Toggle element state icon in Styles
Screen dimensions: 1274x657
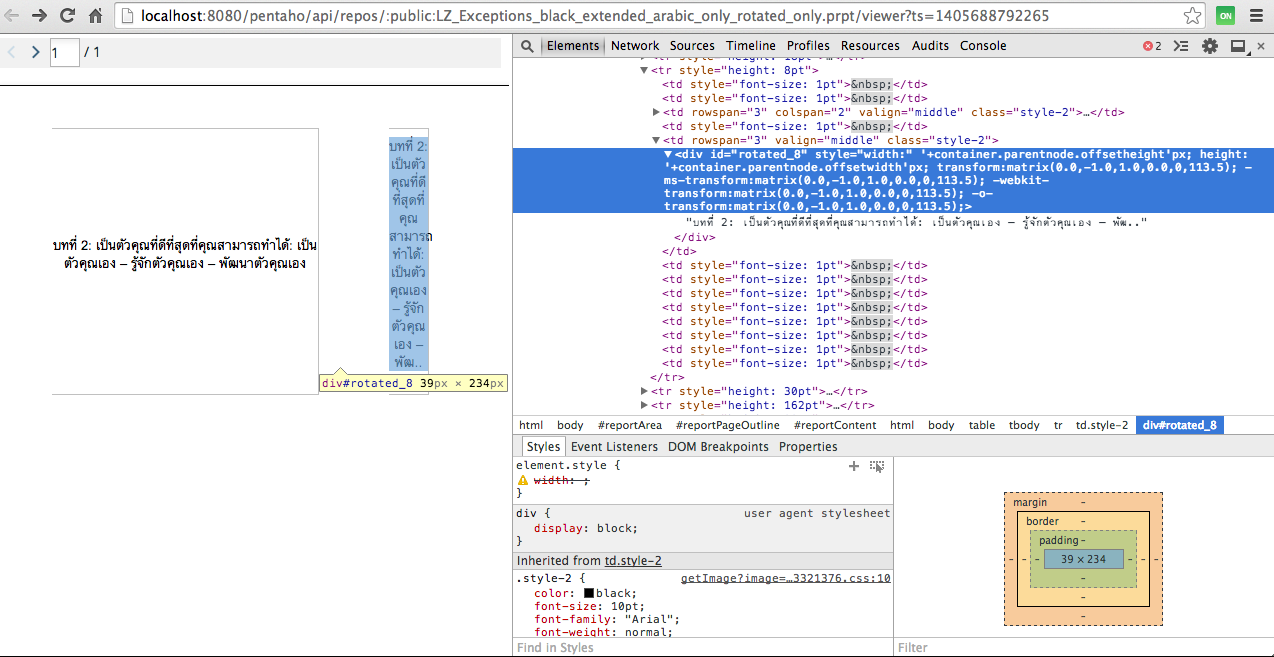click(878, 466)
